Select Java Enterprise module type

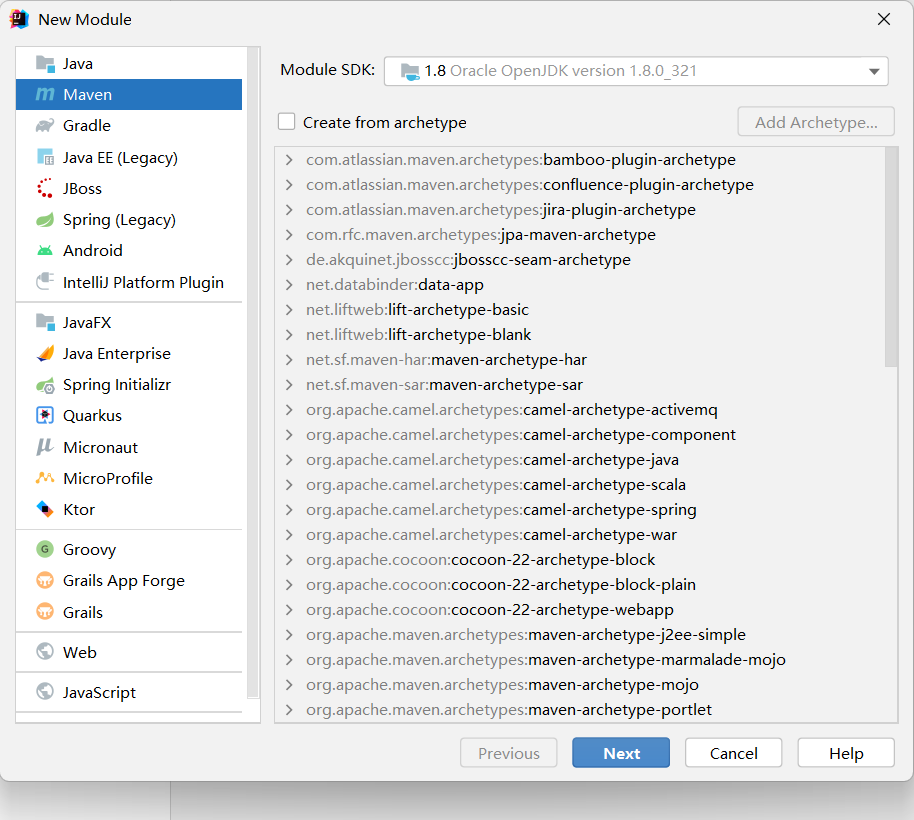click(129, 354)
